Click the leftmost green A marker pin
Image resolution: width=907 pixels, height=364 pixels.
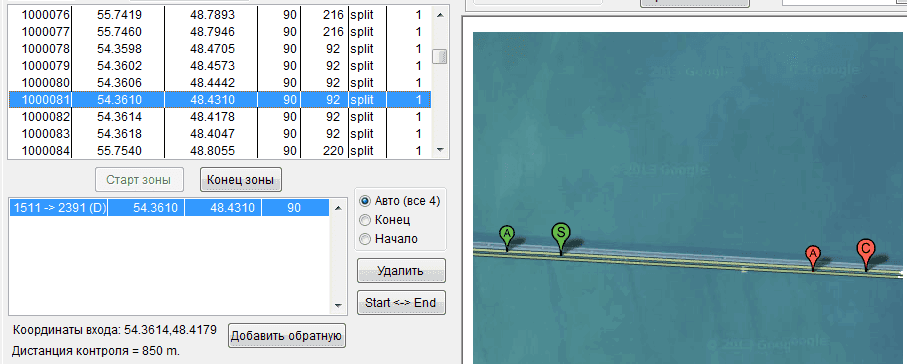tap(507, 236)
